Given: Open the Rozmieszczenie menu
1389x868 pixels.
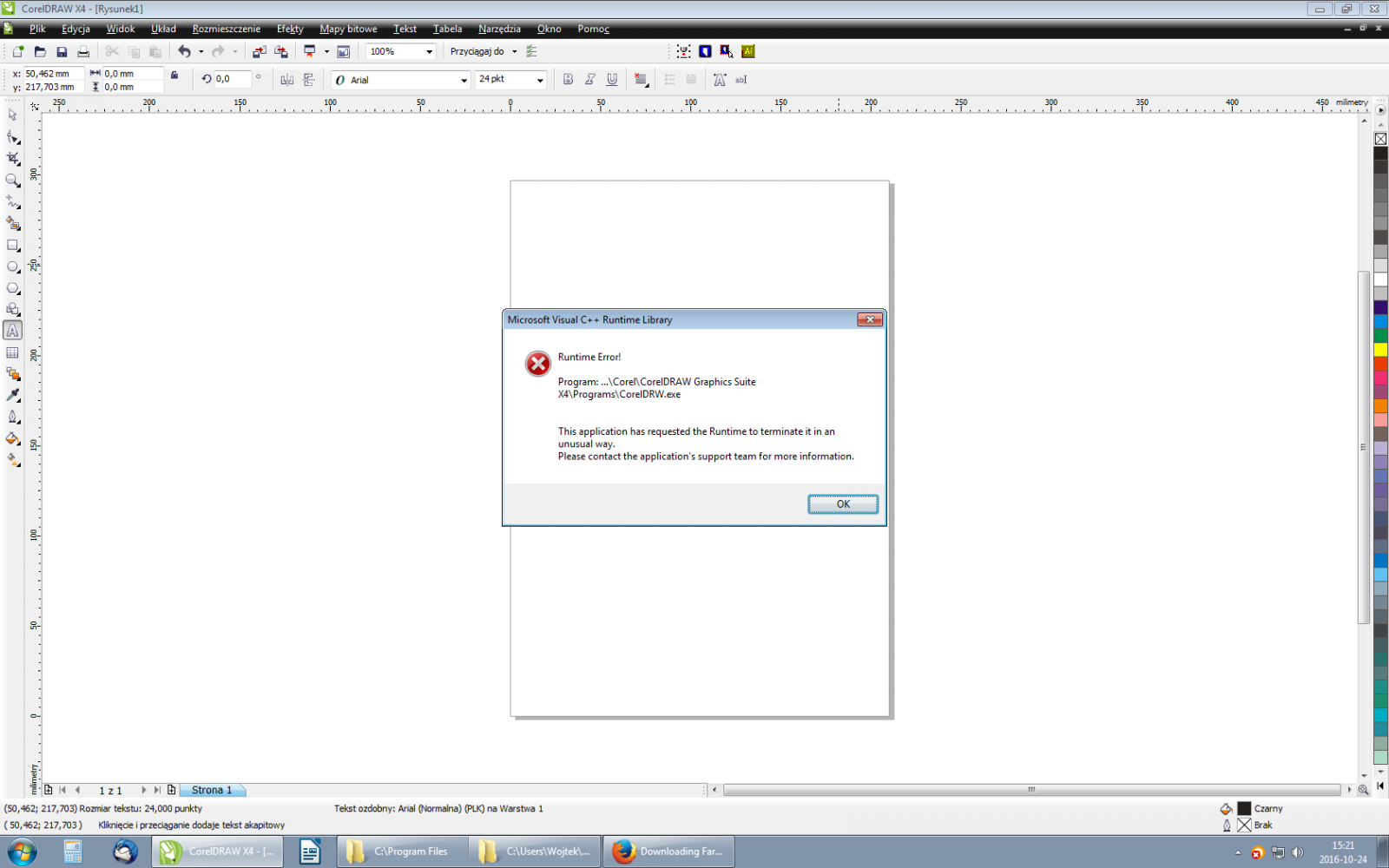Looking at the screenshot, I should click(x=226, y=29).
